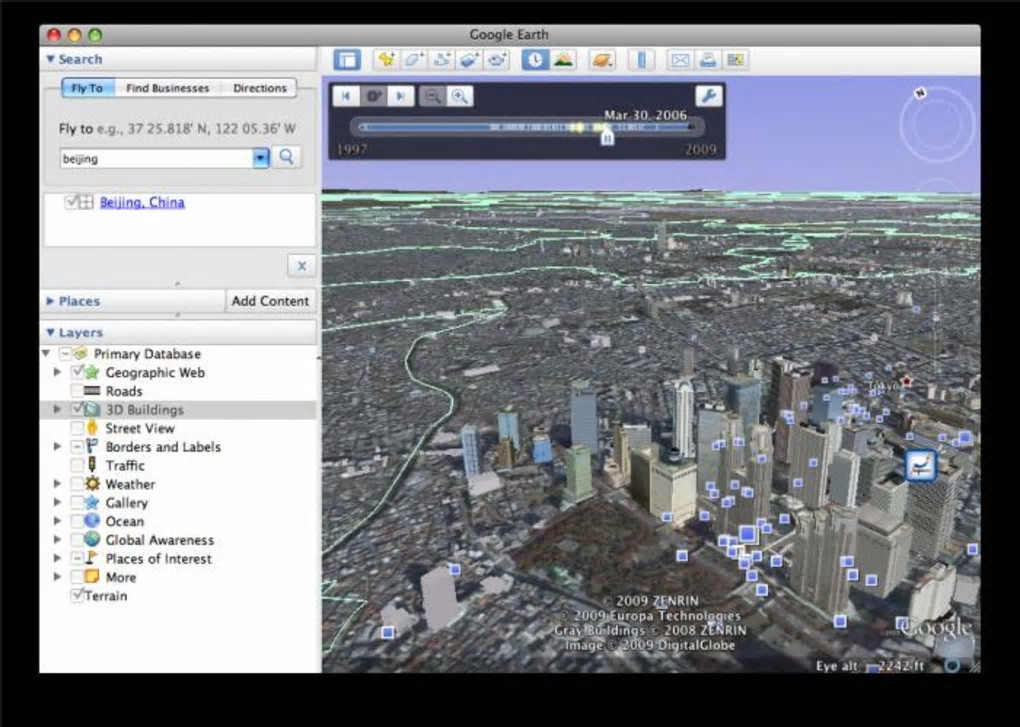Image resolution: width=1020 pixels, height=727 pixels.
Task: Disable the Terrain layer checkbox
Action: click(x=78, y=596)
